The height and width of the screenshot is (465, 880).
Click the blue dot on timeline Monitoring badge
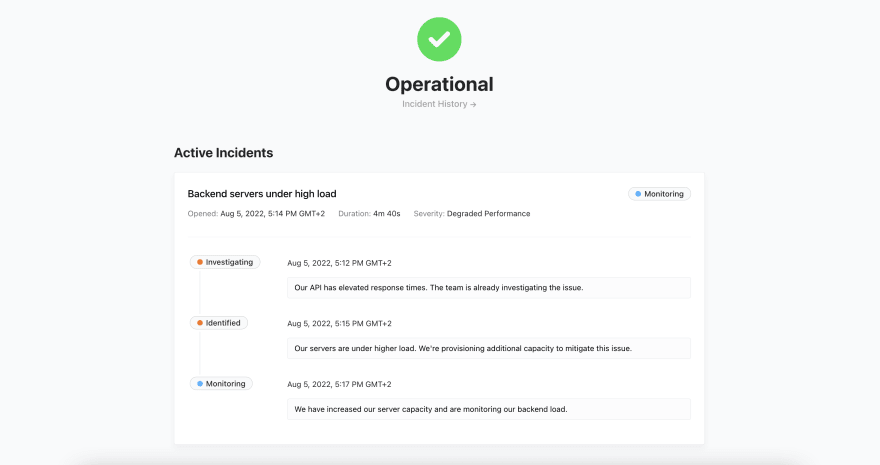click(200, 384)
